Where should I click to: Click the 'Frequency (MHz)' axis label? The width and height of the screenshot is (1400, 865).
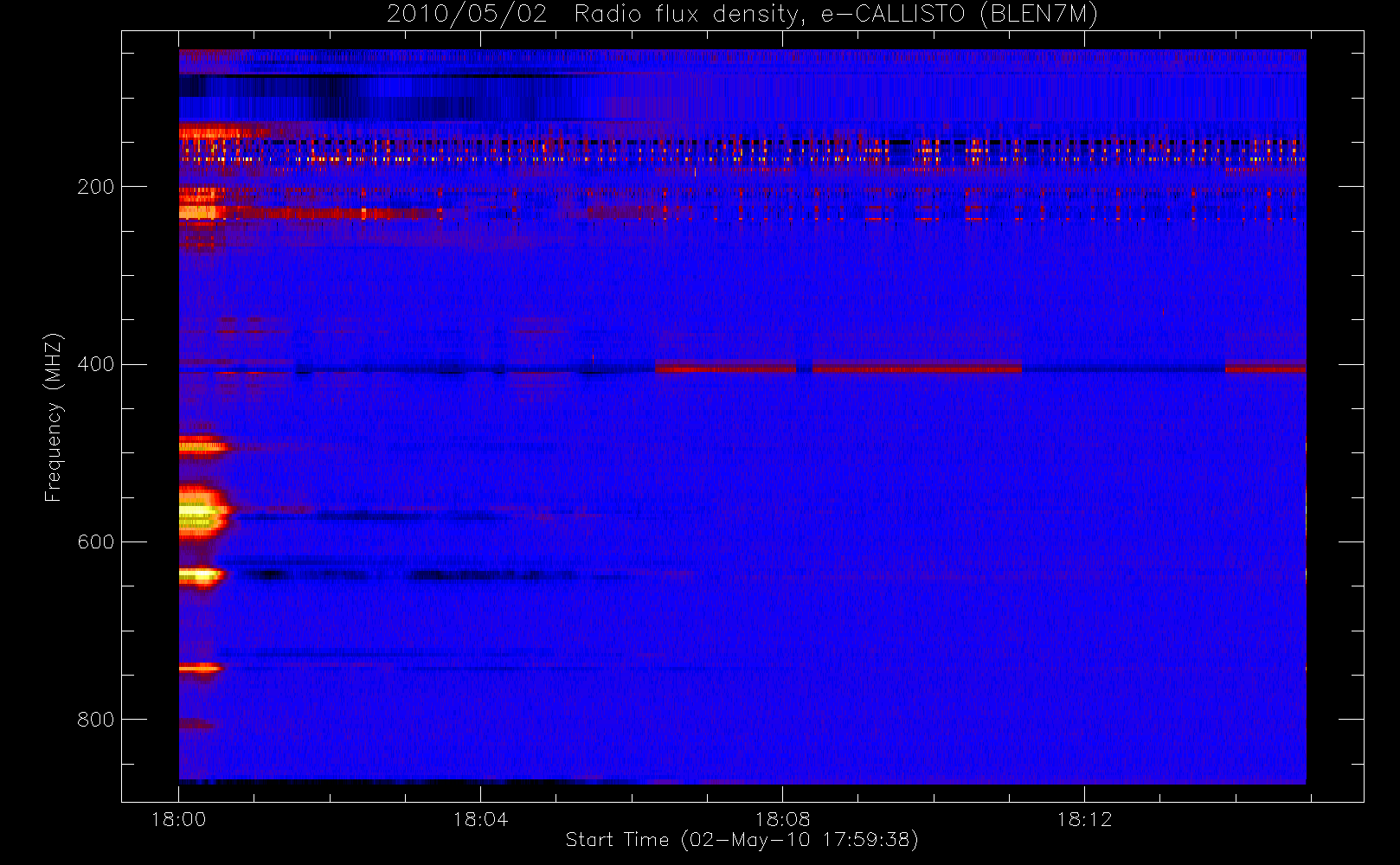(54, 417)
